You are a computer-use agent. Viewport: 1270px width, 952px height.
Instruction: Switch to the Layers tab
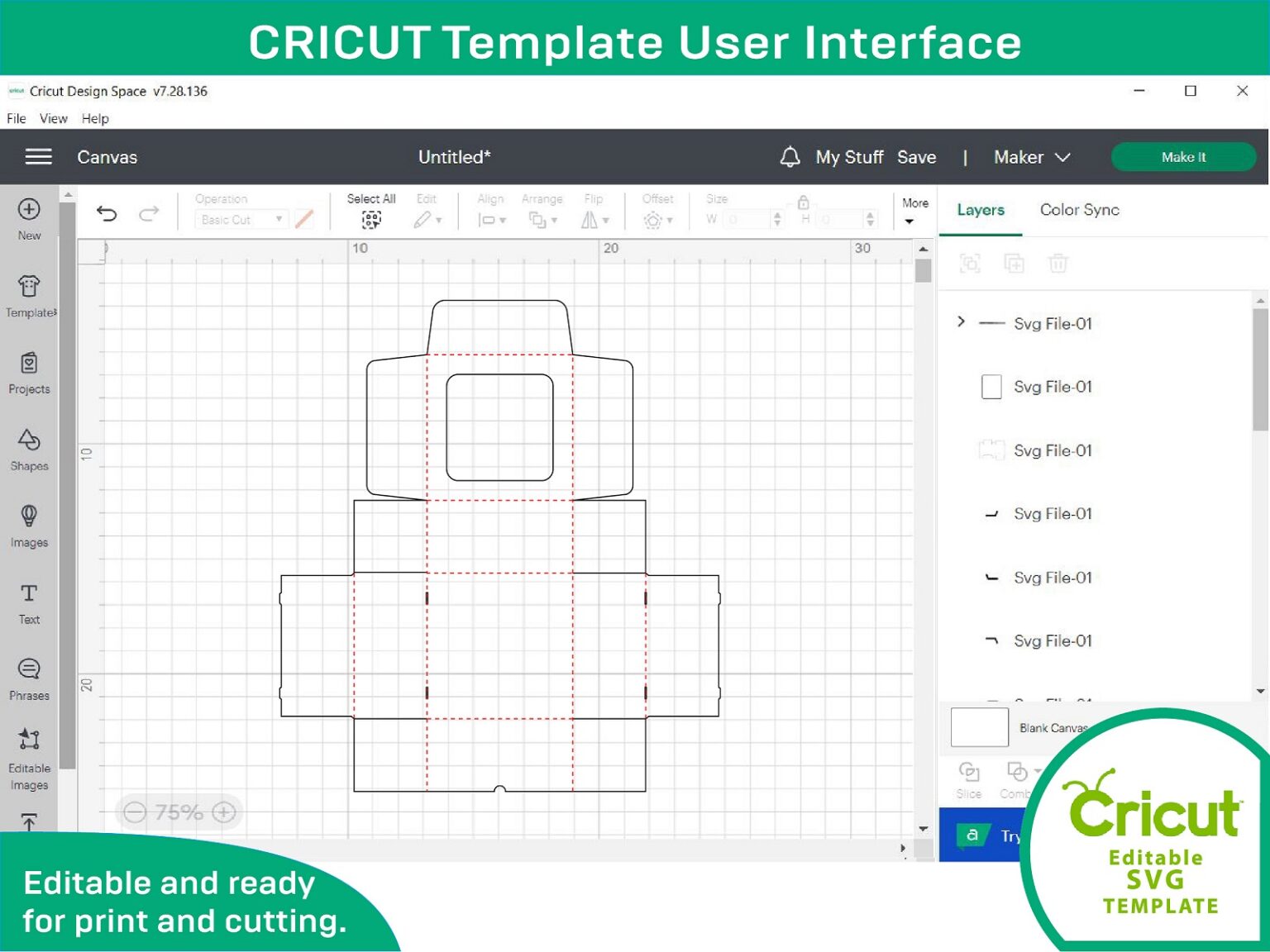tap(981, 210)
